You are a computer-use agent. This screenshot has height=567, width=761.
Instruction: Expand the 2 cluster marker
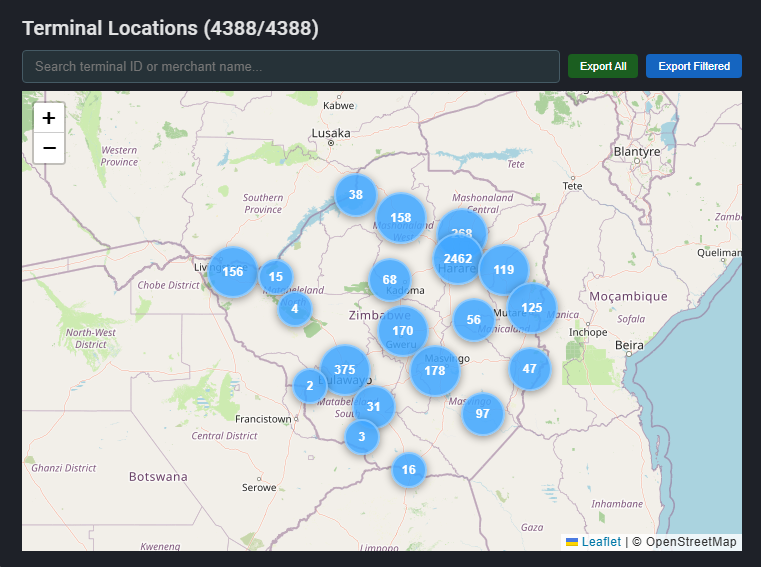310,386
